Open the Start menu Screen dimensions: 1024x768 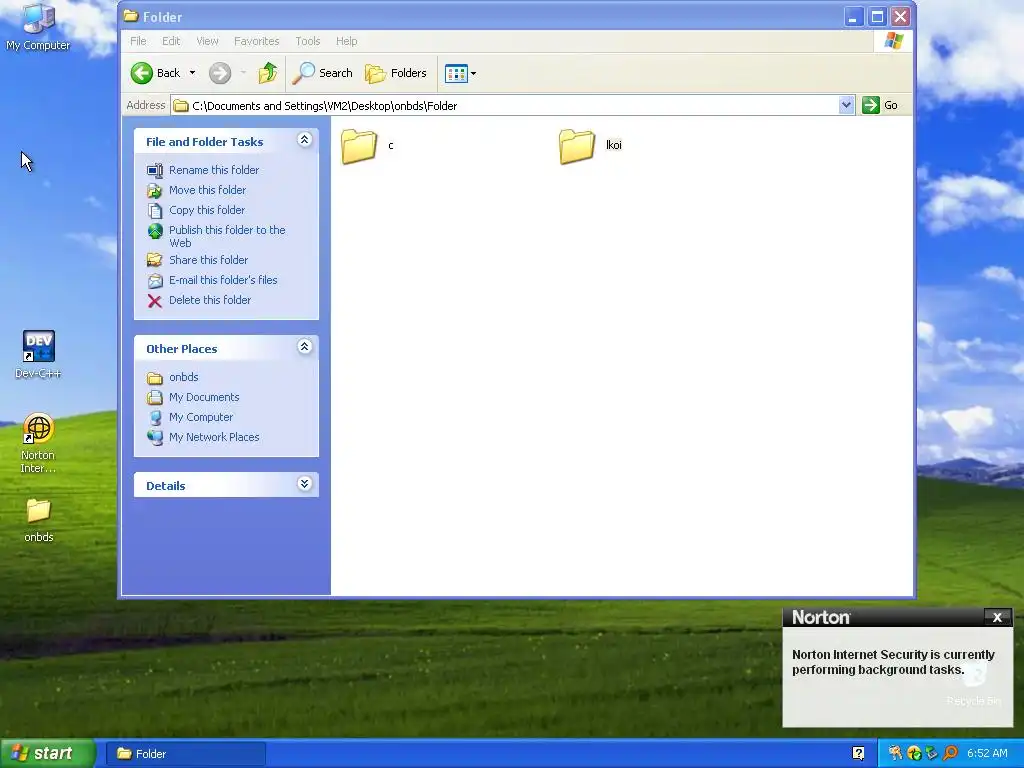pyautogui.click(x=48, y=754)
